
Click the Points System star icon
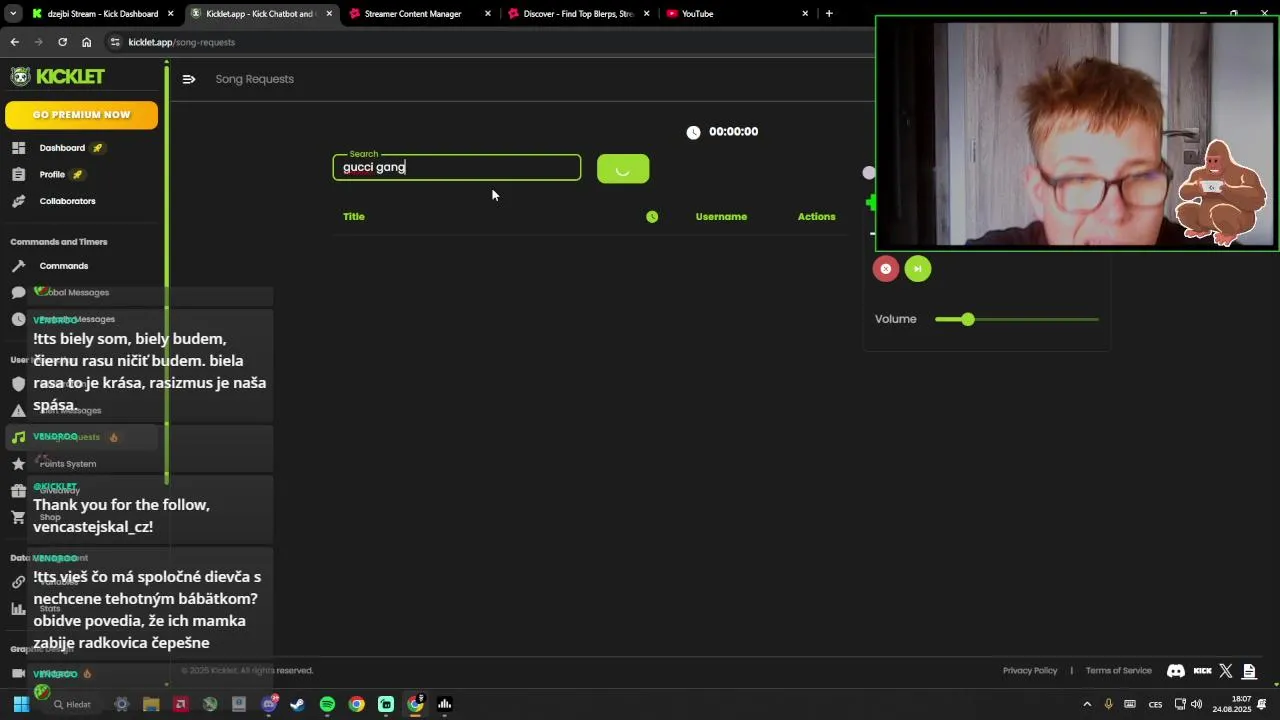pyautogui.click(x=18, y=464)
